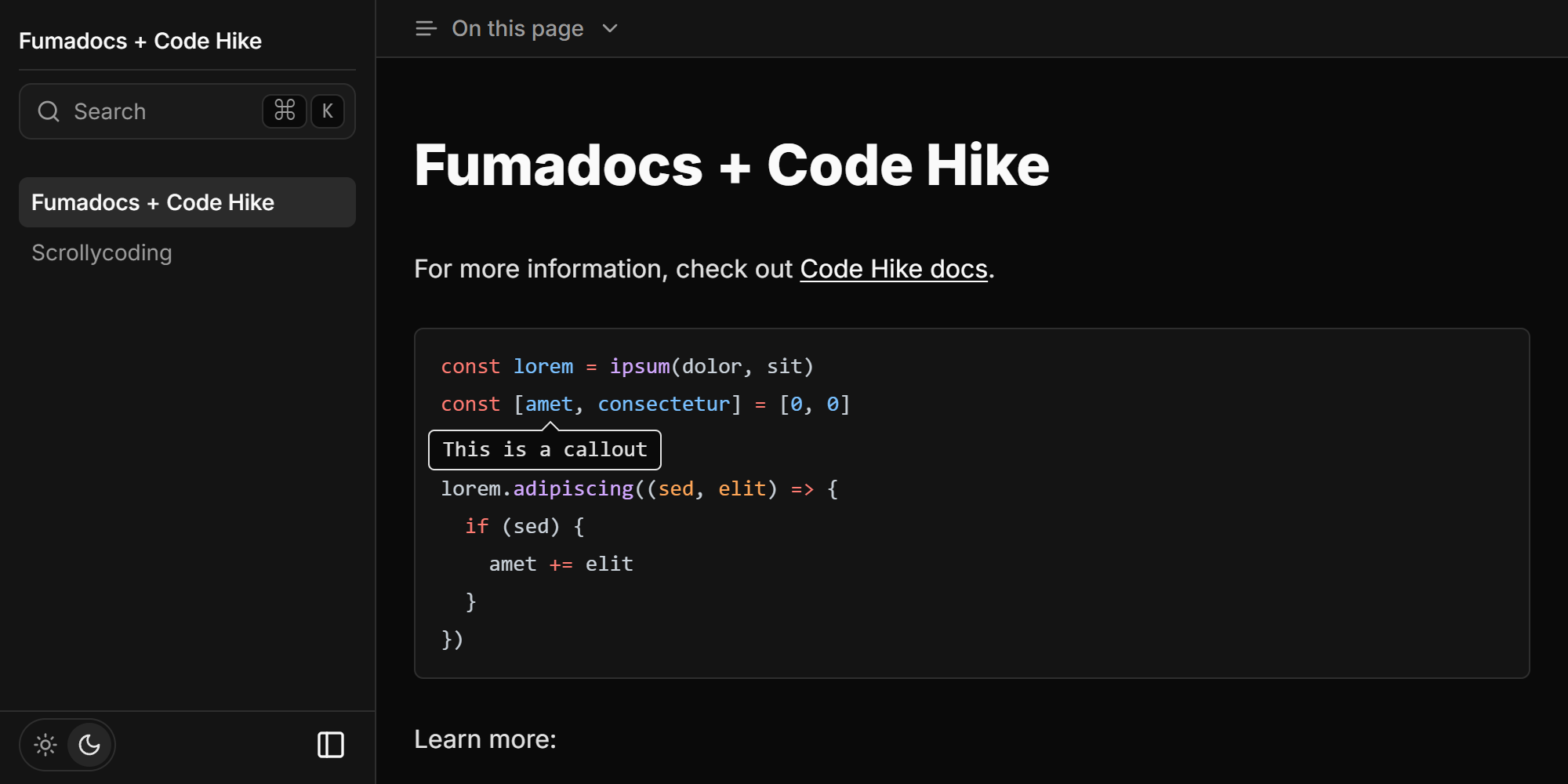This screenshot has width=1568, height=784.
Task: Switch to dark theme with the moon icon
Action: (89, 745)
